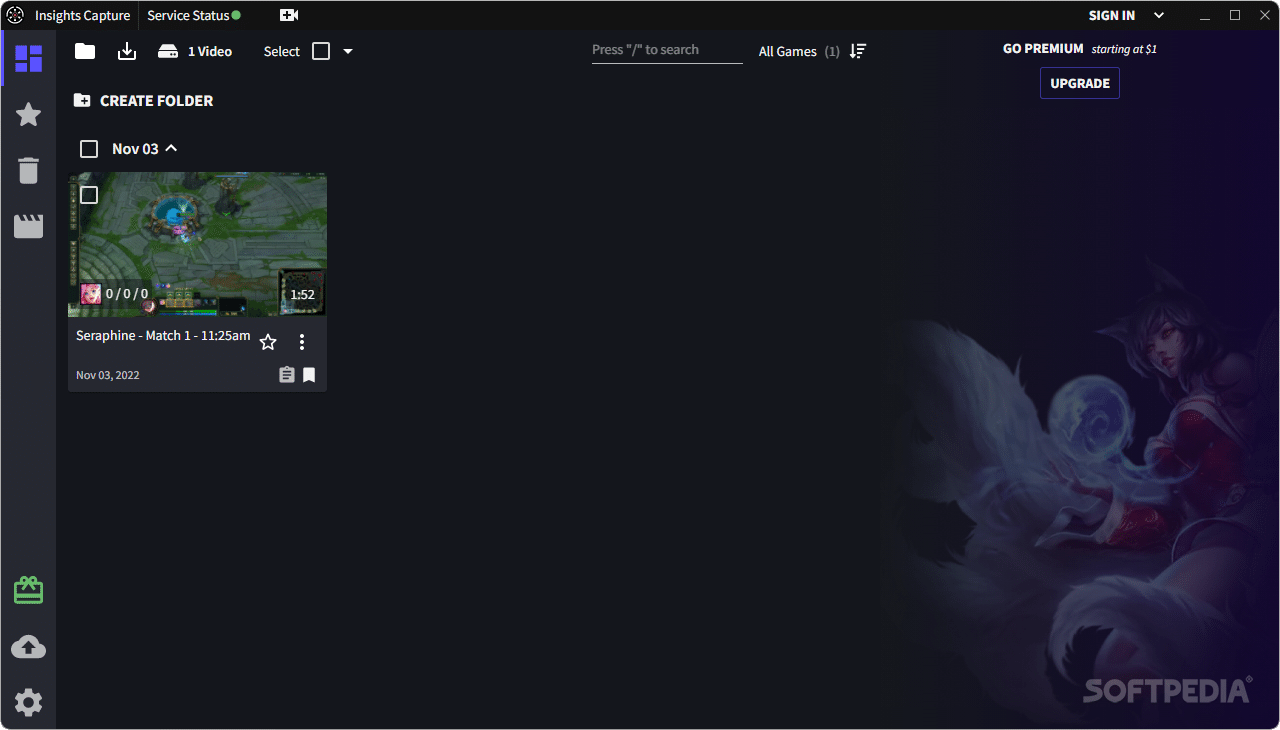Open settings gear in sidebar
This screenshot has width=1280, height=730.
tap(28, 702)
